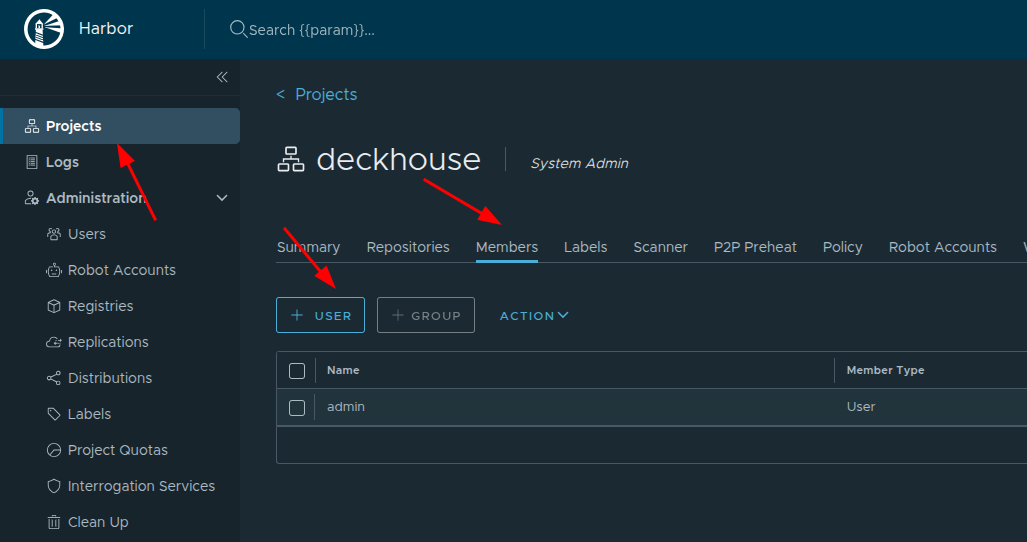This screenshot has width=1027, height=542.
Task: Click the deckhouse project organization icon
Action: tap(291, 160)
